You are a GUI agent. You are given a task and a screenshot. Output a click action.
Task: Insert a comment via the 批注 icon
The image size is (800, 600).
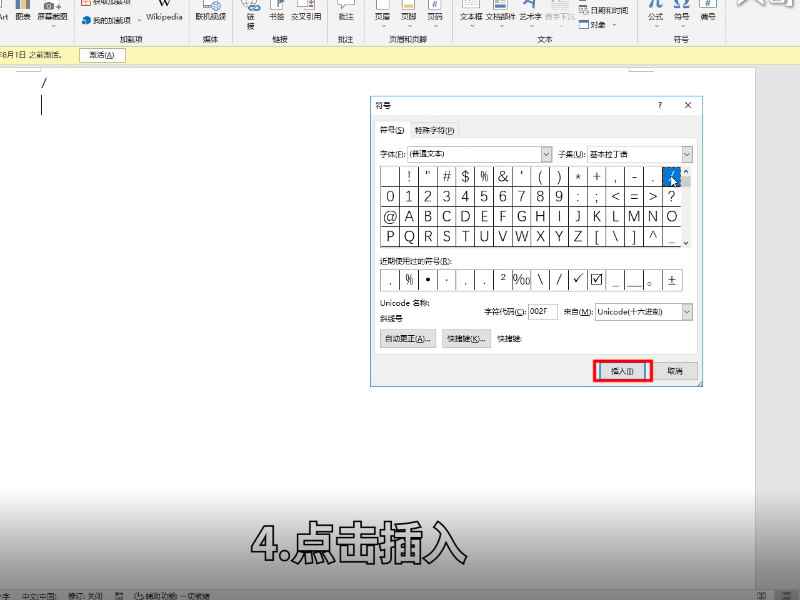point(345,13)
